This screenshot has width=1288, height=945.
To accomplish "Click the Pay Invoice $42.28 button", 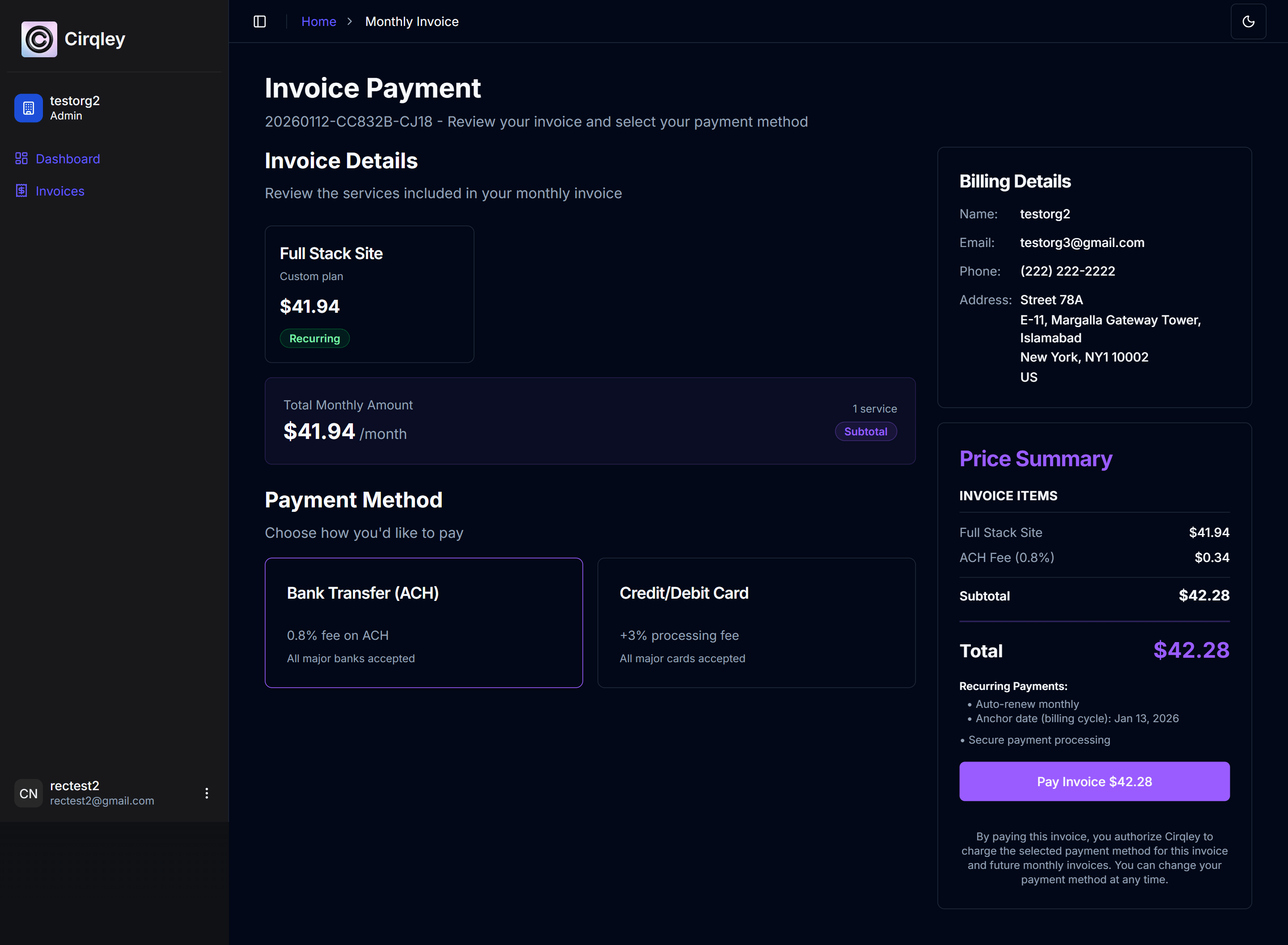I will 1093,781.
